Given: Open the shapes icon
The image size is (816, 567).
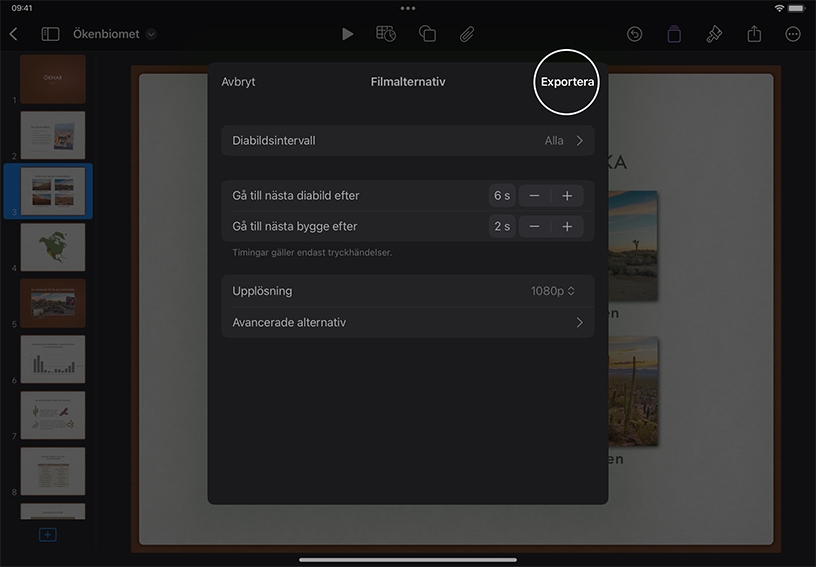Looking at the screenshot, I should click(427, 34).
